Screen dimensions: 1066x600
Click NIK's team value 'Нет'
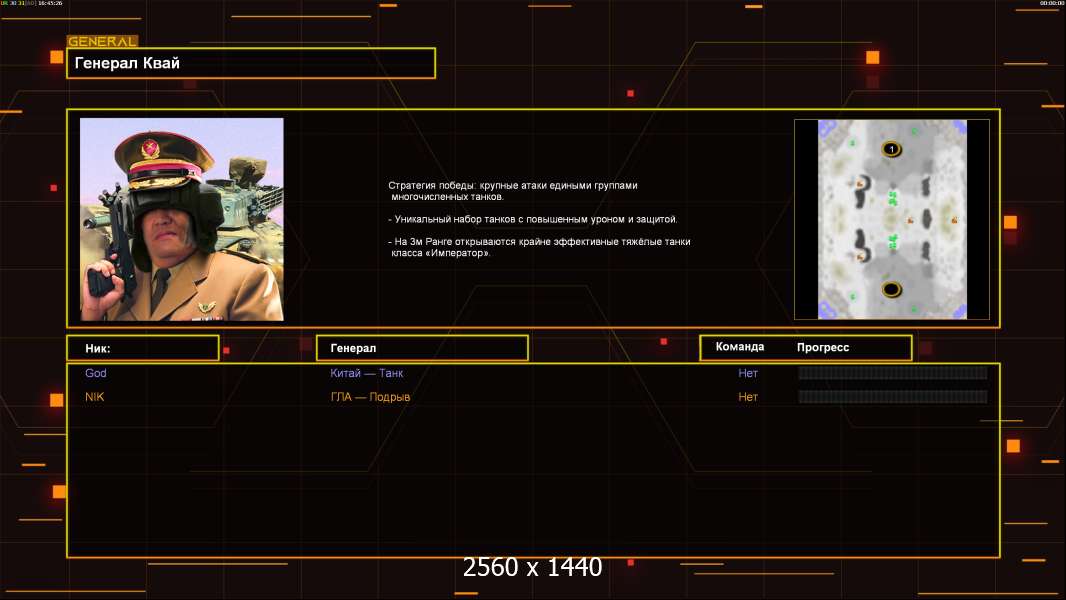coord(748,397)
